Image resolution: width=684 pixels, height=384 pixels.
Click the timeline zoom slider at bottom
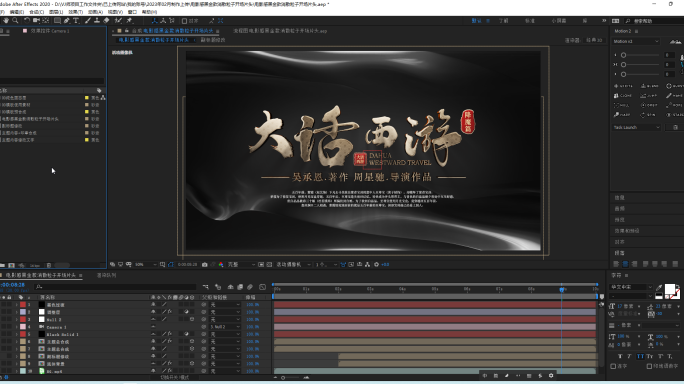pyautogui.click(x=290, y=378)
